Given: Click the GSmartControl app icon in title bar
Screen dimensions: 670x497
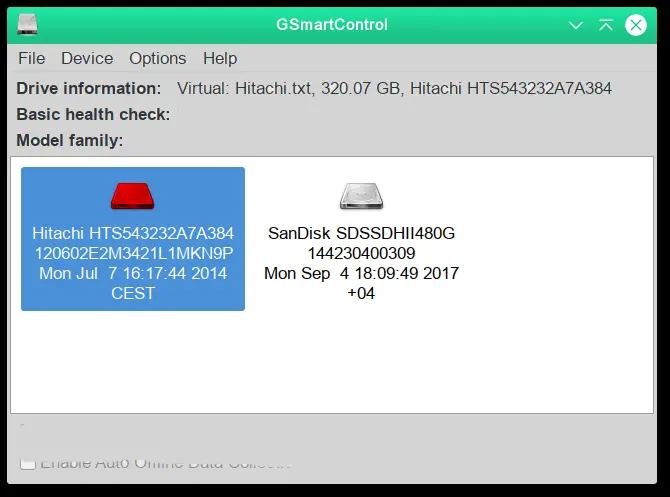Looking at the screenshot, I should [27, 24].
